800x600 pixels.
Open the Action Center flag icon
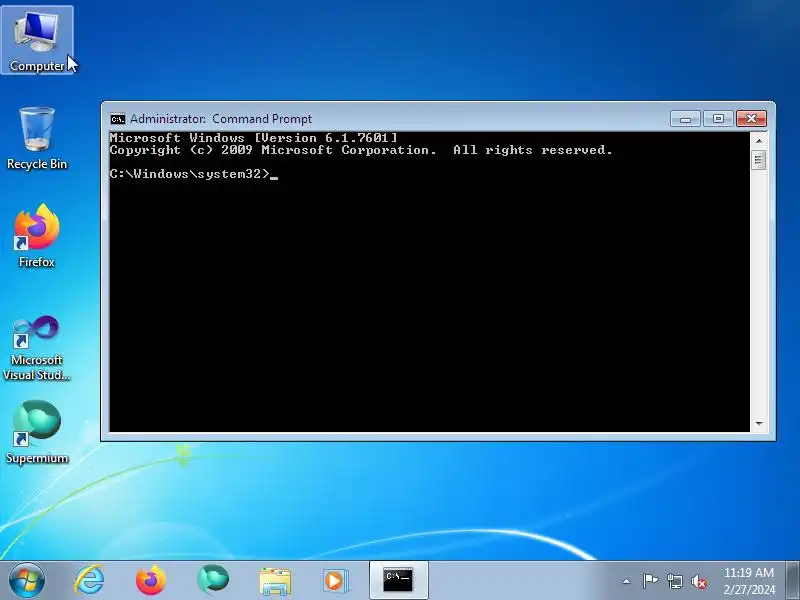650,581
